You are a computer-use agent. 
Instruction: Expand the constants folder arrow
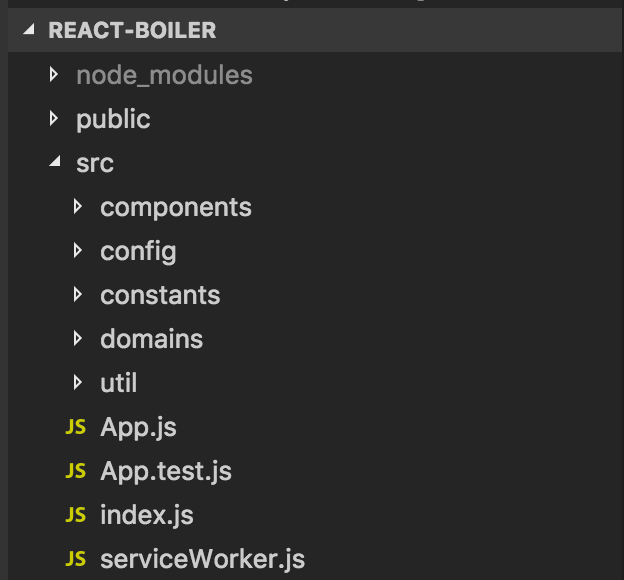click(78, 295)
